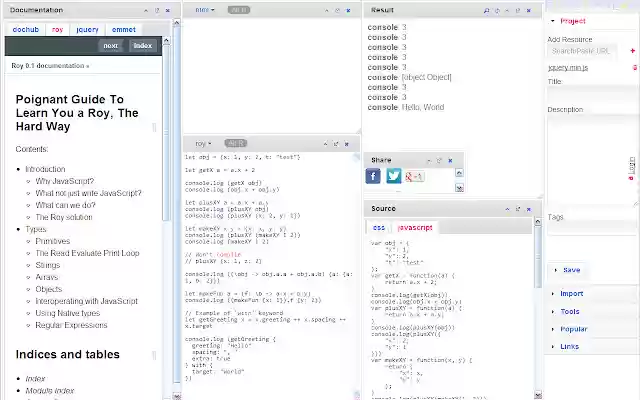Click the Tags input field
Image resolution: width=640 pixels, height=400 pixels.
[591, 229]
